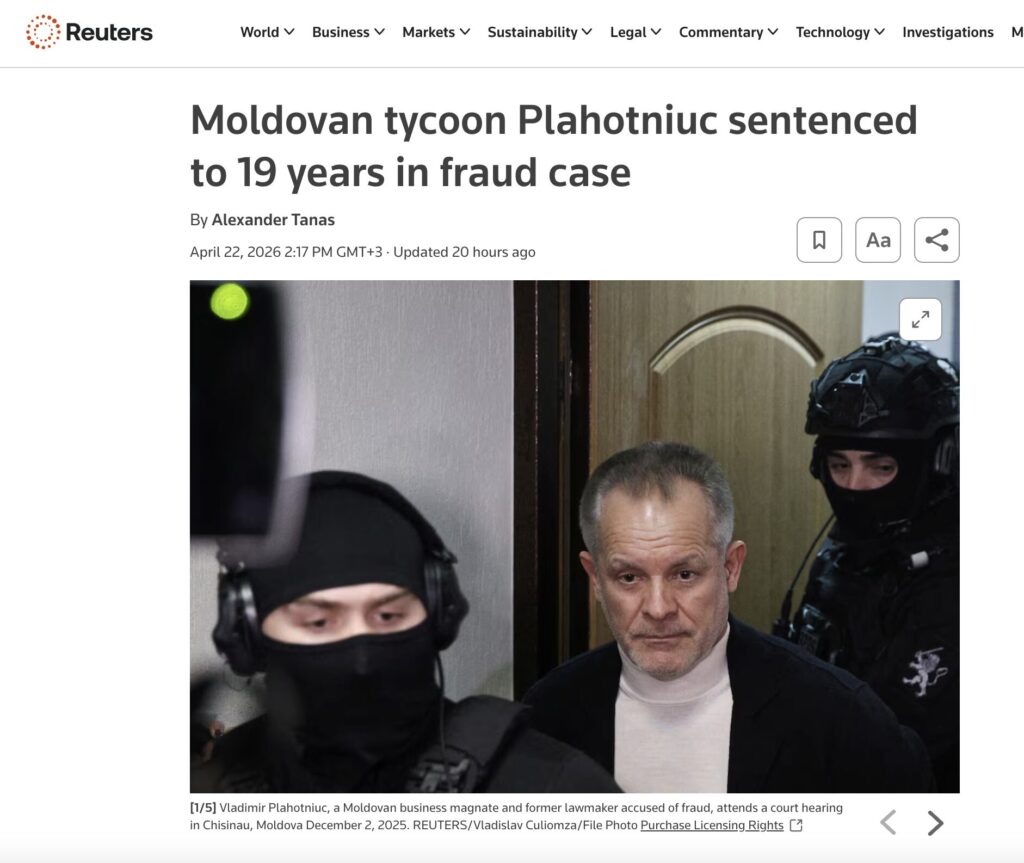Open the Aa text size options

878,240
